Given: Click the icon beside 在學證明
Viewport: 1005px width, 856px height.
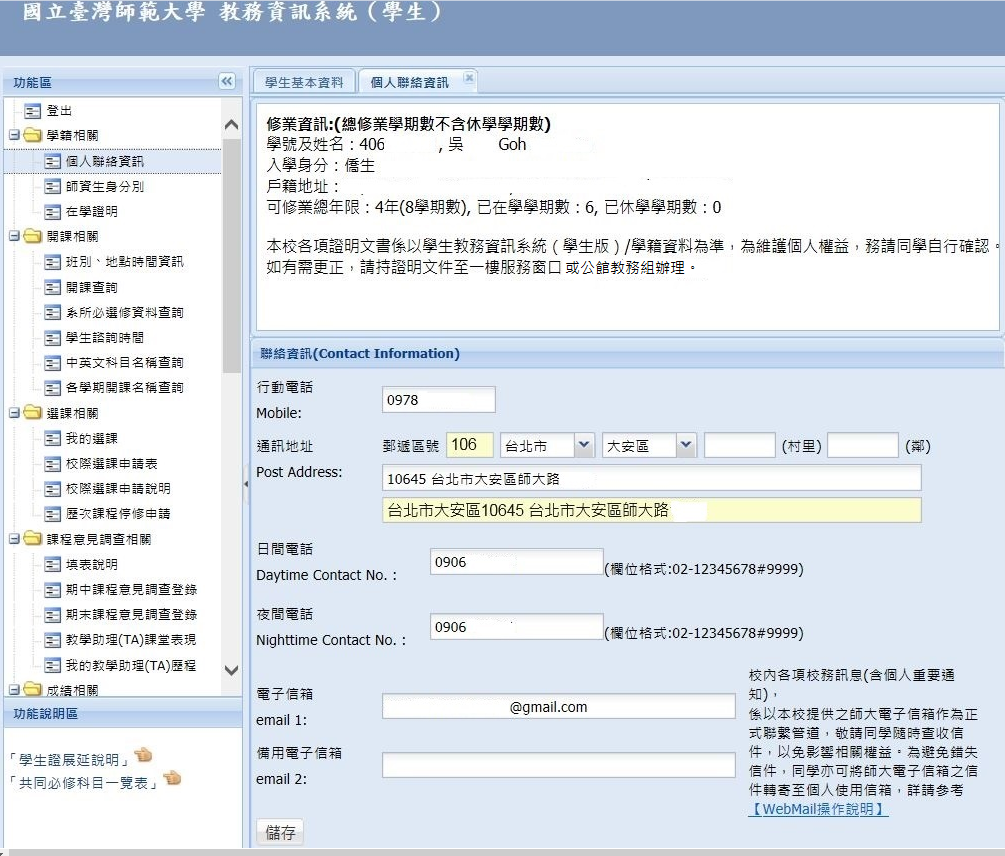Looking at the screenshot, I should [x=53, y=211].
